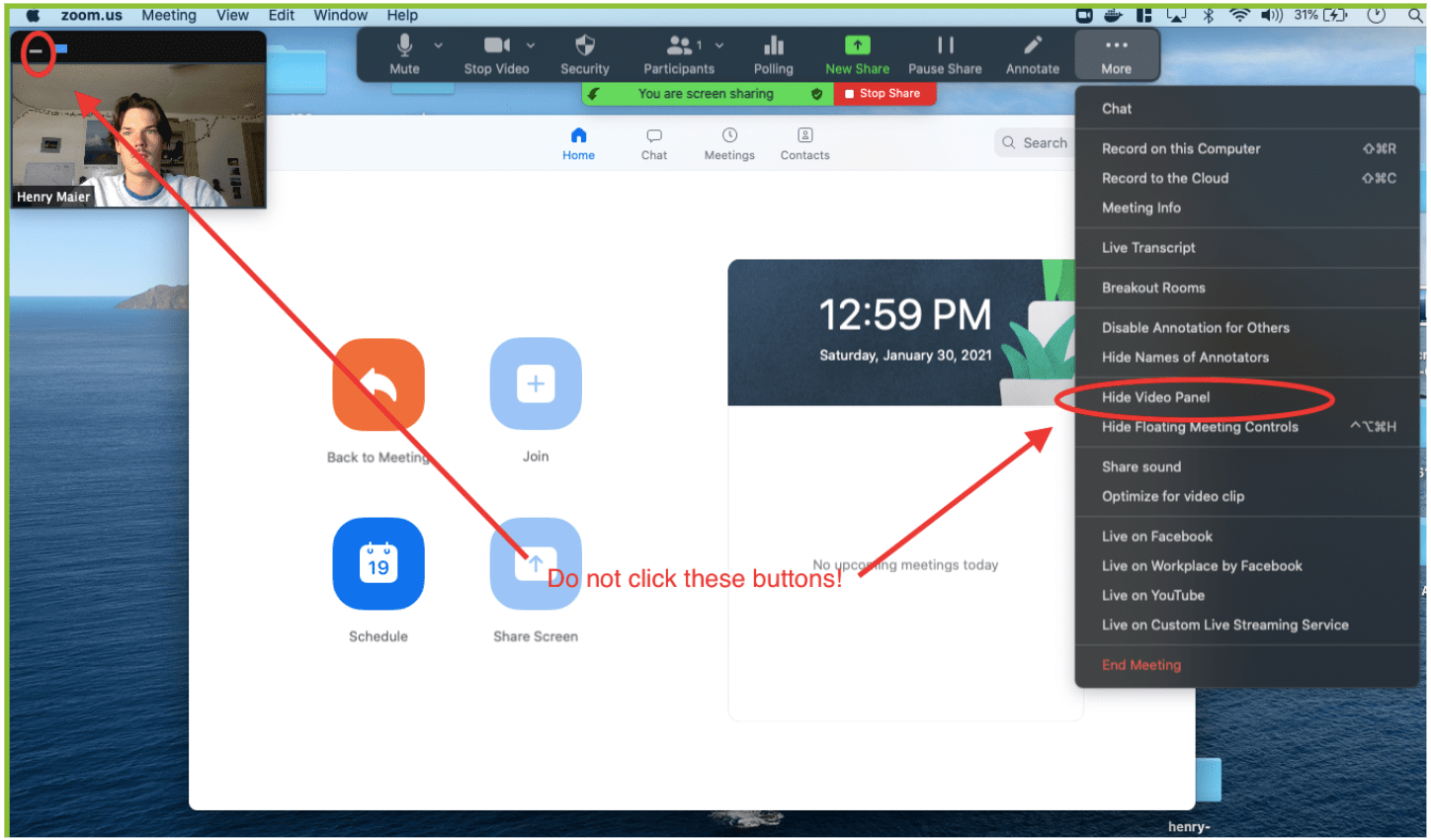Choose Record to the Cloud
This screenshot has height=840, width=1431.
[x=1247, y=179]
